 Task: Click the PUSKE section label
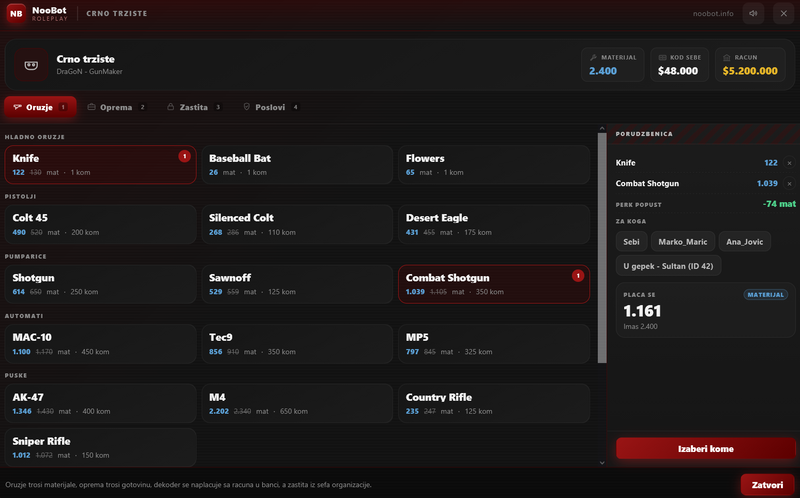point(16,376)
